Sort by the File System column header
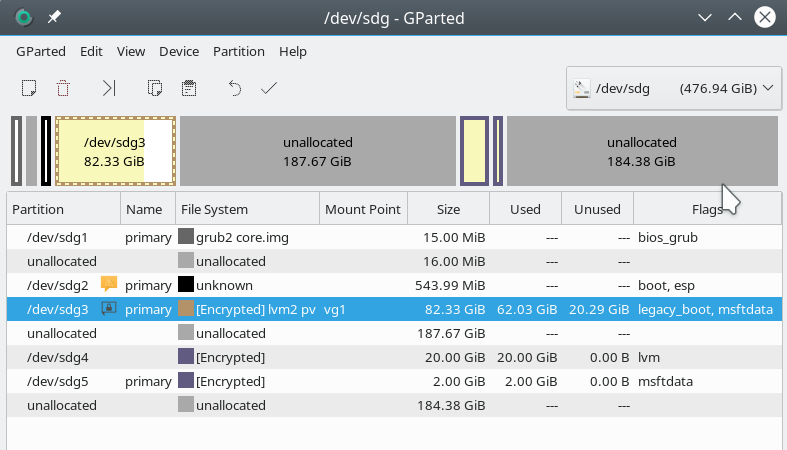This screenshot has width=787, height=450. click(247, 209)
